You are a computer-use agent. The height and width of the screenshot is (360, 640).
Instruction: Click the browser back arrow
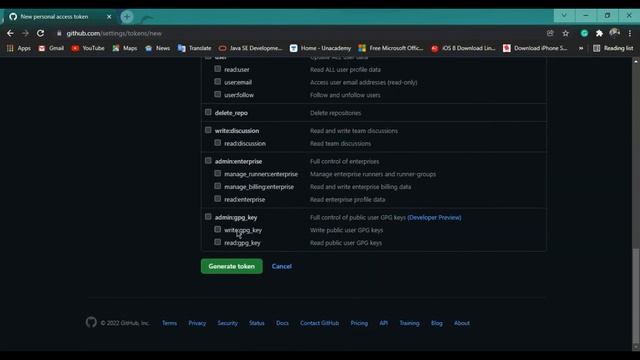point(10,33)
